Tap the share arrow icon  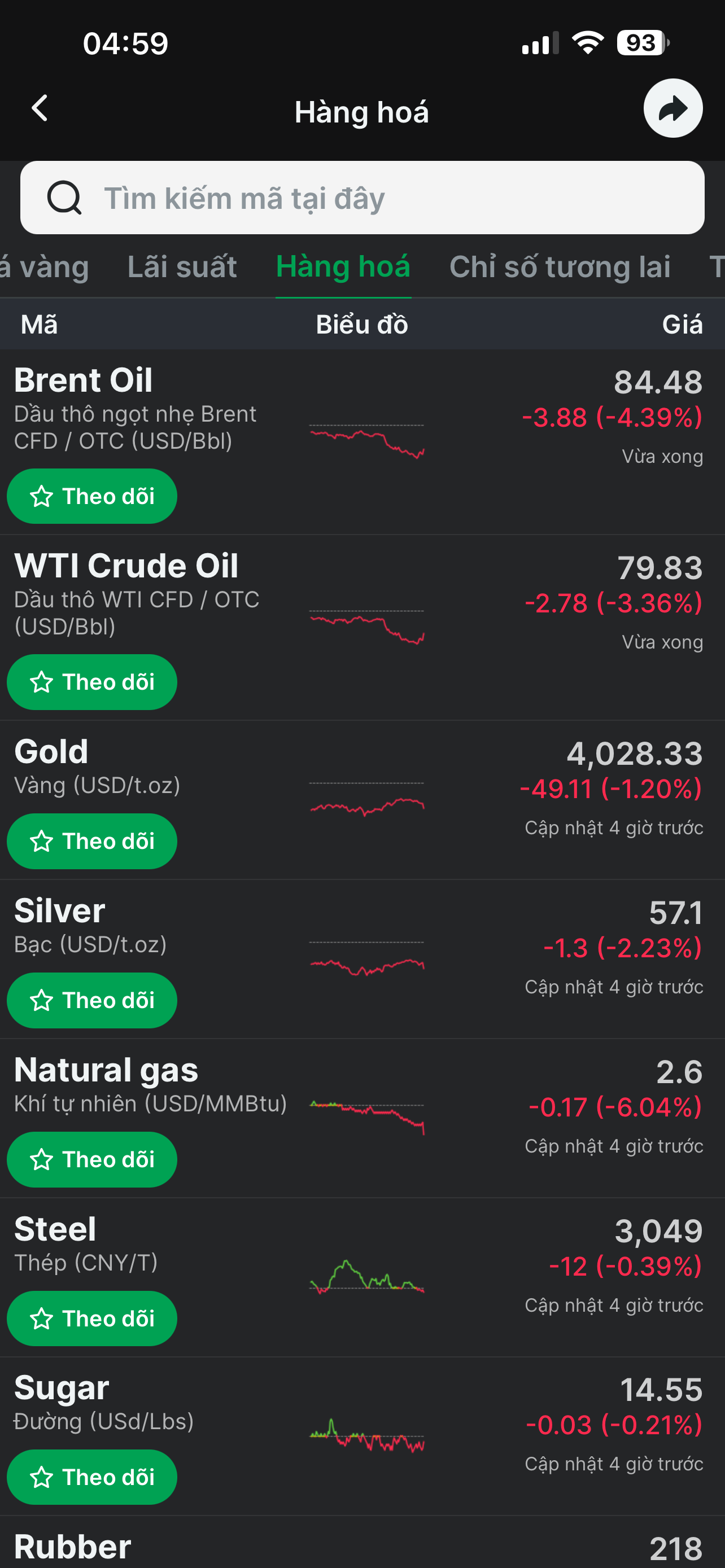[672, 108]
